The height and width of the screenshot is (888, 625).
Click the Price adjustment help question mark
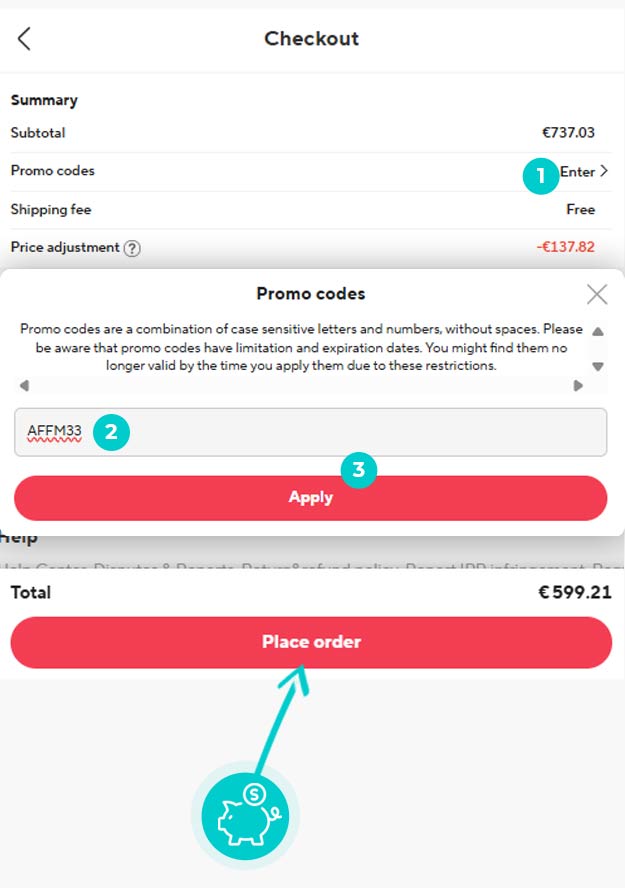131,248
